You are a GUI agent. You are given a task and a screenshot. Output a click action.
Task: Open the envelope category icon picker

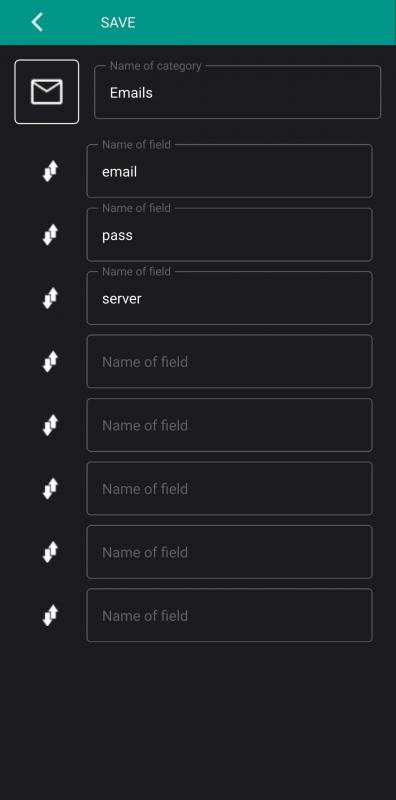(x=46, y=92)
